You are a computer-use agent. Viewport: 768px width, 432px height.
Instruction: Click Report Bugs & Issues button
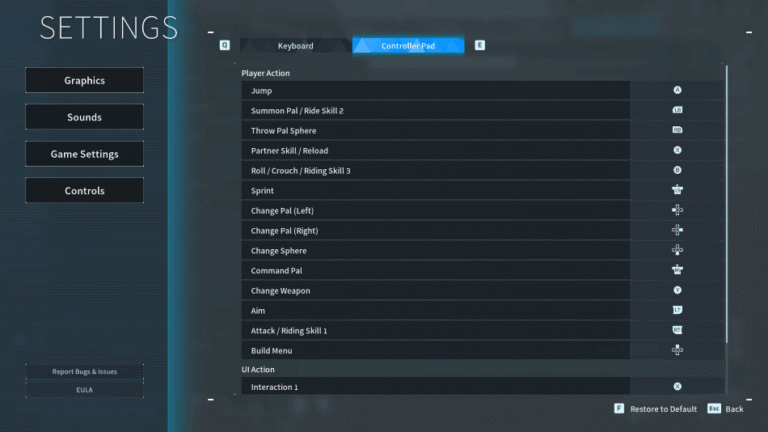[x=84, y=371]
